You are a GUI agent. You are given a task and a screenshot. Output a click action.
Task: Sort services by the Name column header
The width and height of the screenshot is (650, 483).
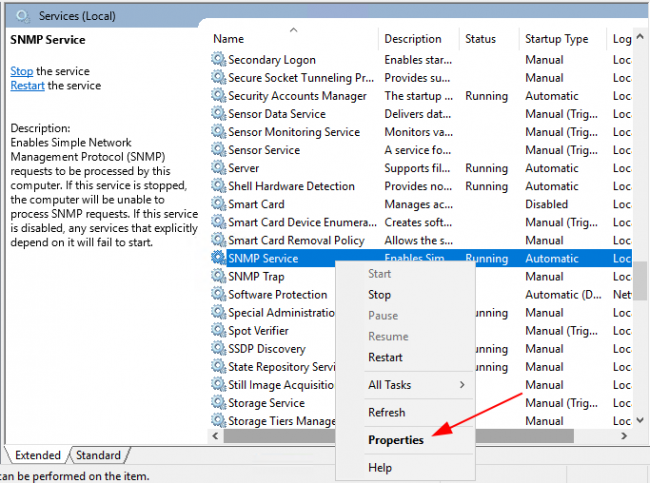pyautogui.click(x=229, y=39)
